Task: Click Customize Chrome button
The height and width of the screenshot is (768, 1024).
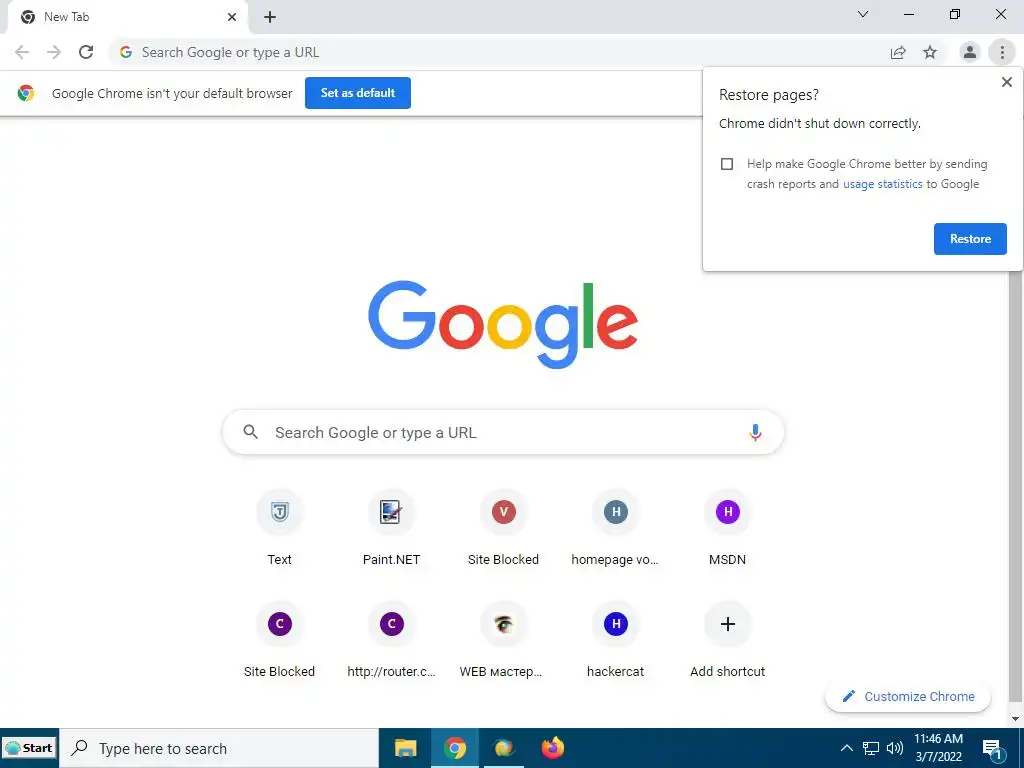Action: coord(908,696)
